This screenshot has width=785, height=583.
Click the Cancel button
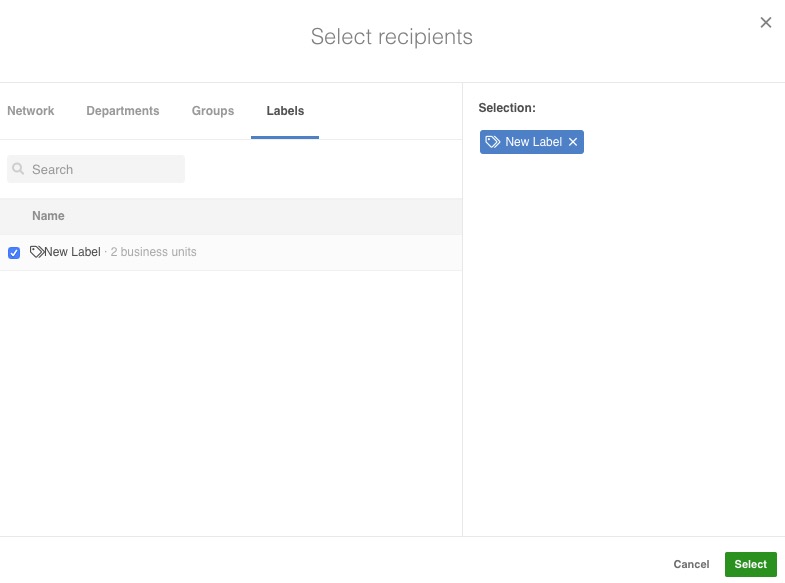point(691,564)
